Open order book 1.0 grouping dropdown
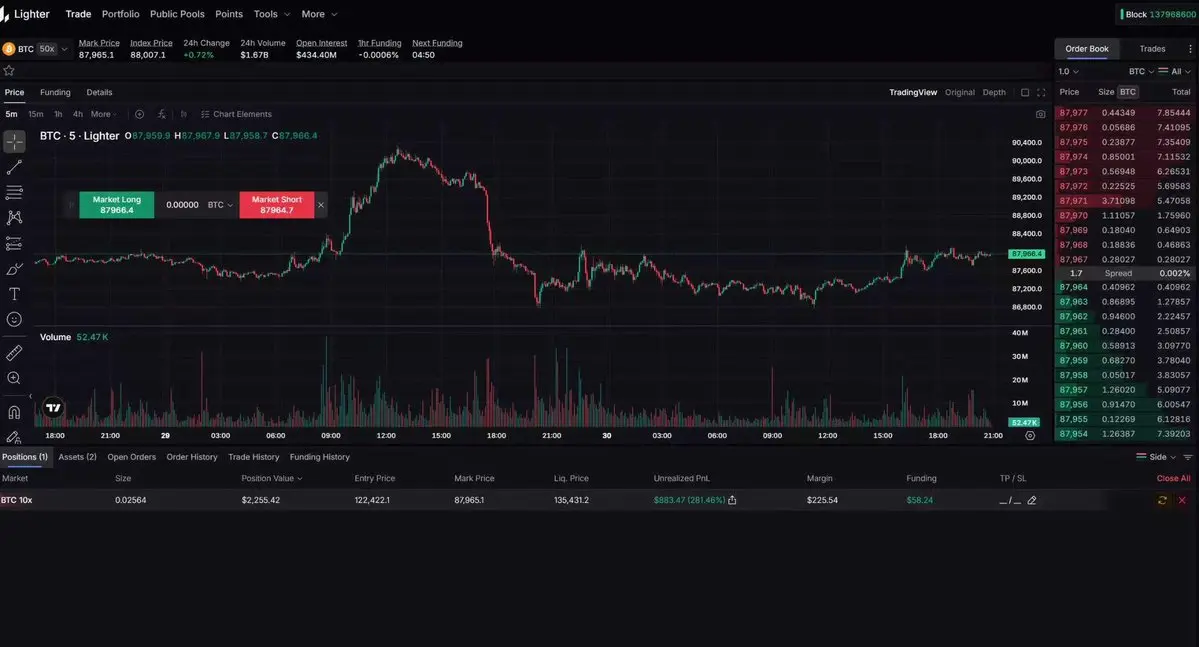 click(1068, 71)
